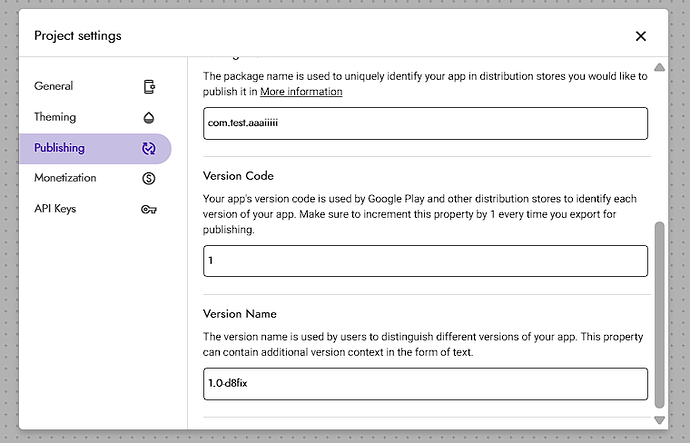Viewport: 690px width, 443px height.
Task: Click the Theming droplet icon
Action: [149, 117]
